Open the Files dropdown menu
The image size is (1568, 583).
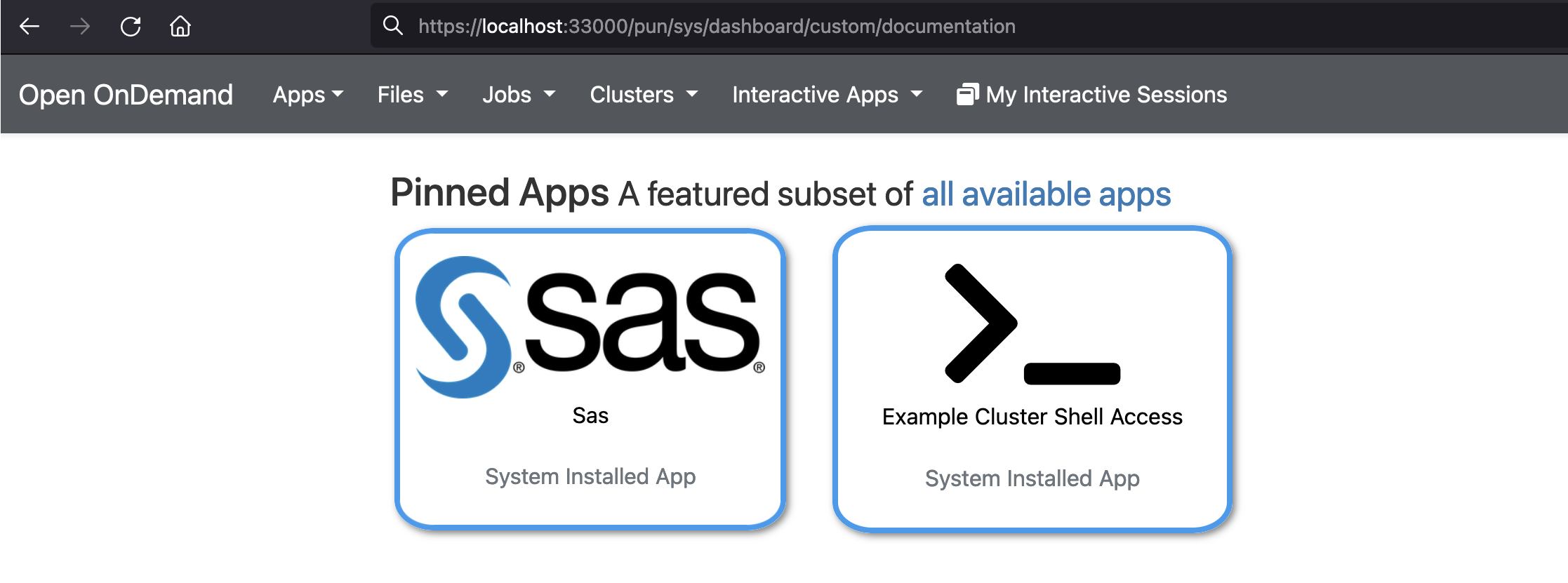pyautogui.click(x=412, y=95)
